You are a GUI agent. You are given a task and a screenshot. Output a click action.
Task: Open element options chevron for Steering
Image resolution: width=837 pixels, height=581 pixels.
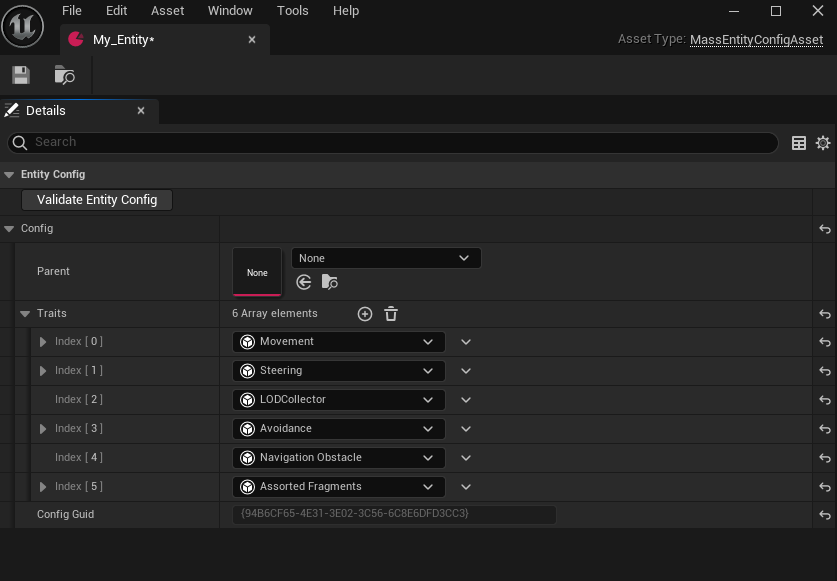(466, 371)
